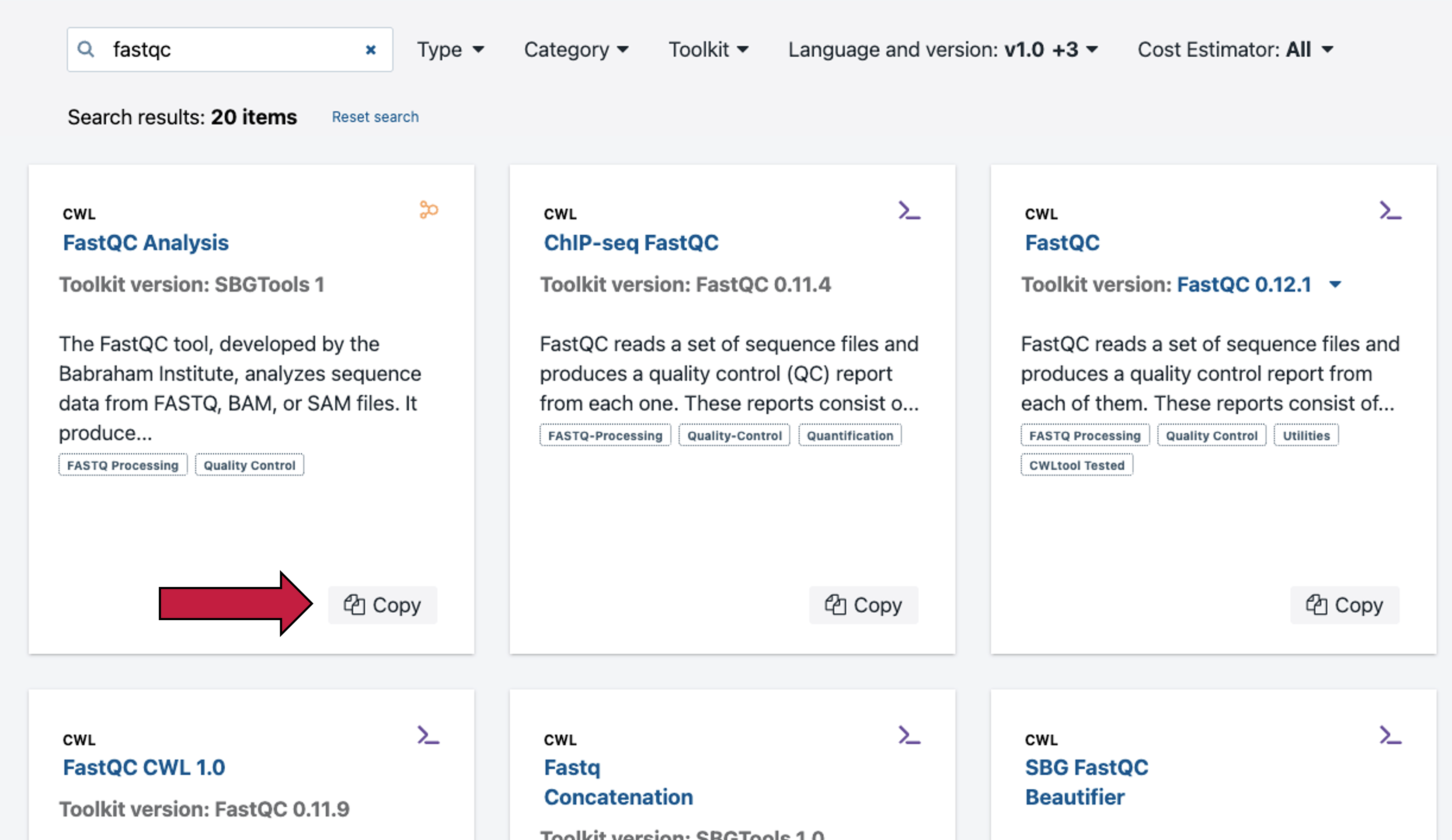Copy the FastQC Analysis workflow
Screen dimensions: 1452x840
(x=383, y=605)
